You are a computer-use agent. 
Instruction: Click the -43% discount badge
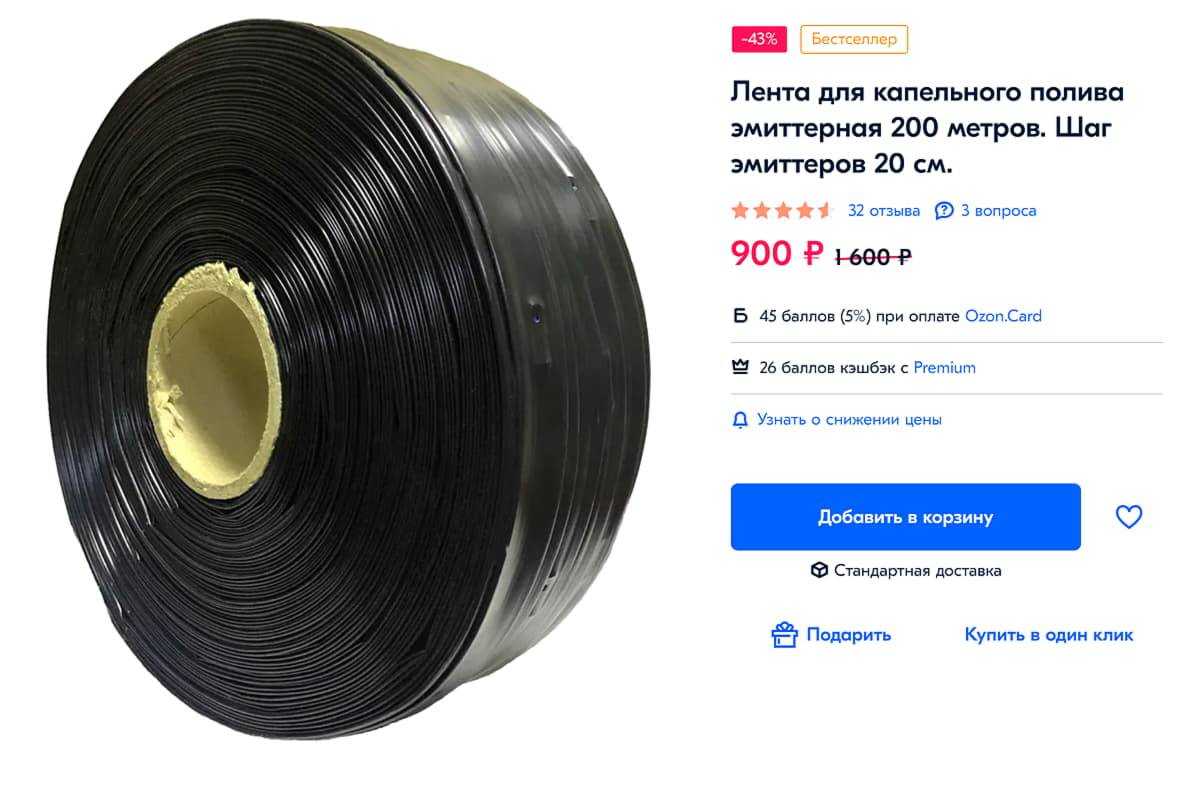pyautogui.click(x=760, y=39)
